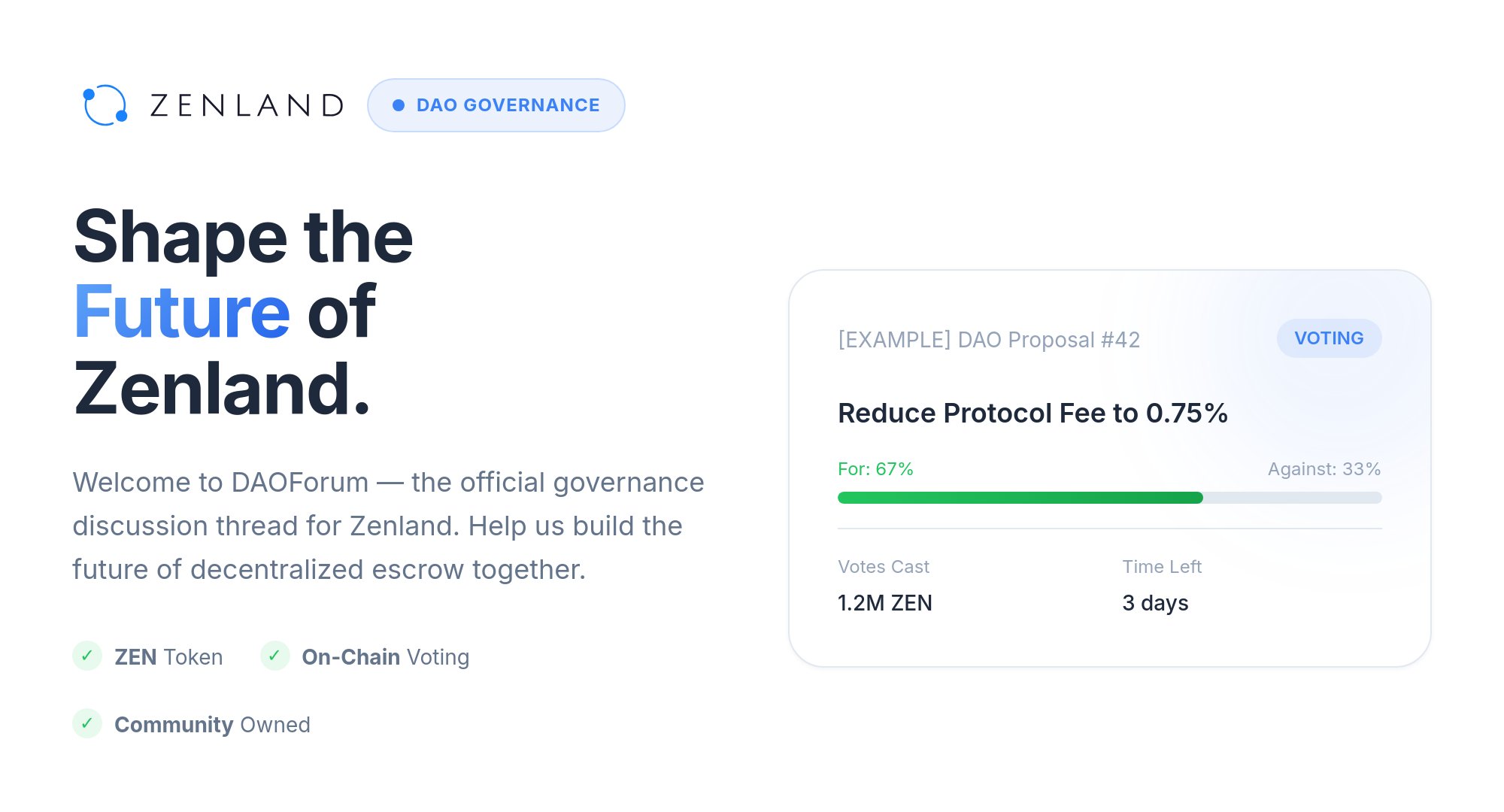Click the ZEN Token feature label
The width and height of the screenshot is (1504, 812).
coord(168,657)
